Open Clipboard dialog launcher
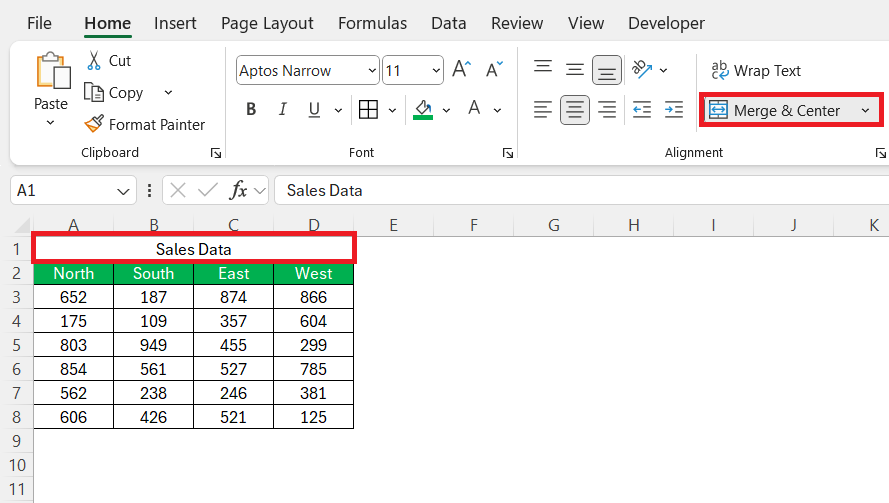Image resolution: width=889 pixels, height=503 pixels. (x=216, y=153)
